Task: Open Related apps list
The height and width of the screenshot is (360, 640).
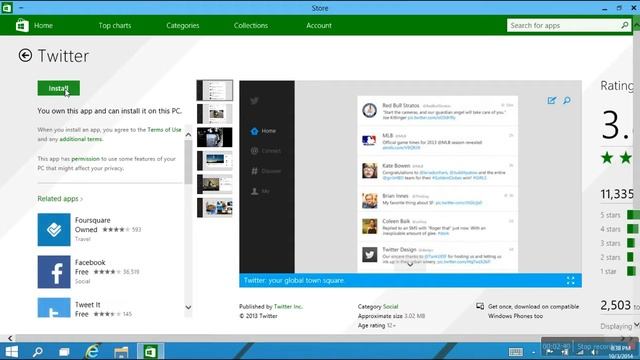Action: click(60, 199)
